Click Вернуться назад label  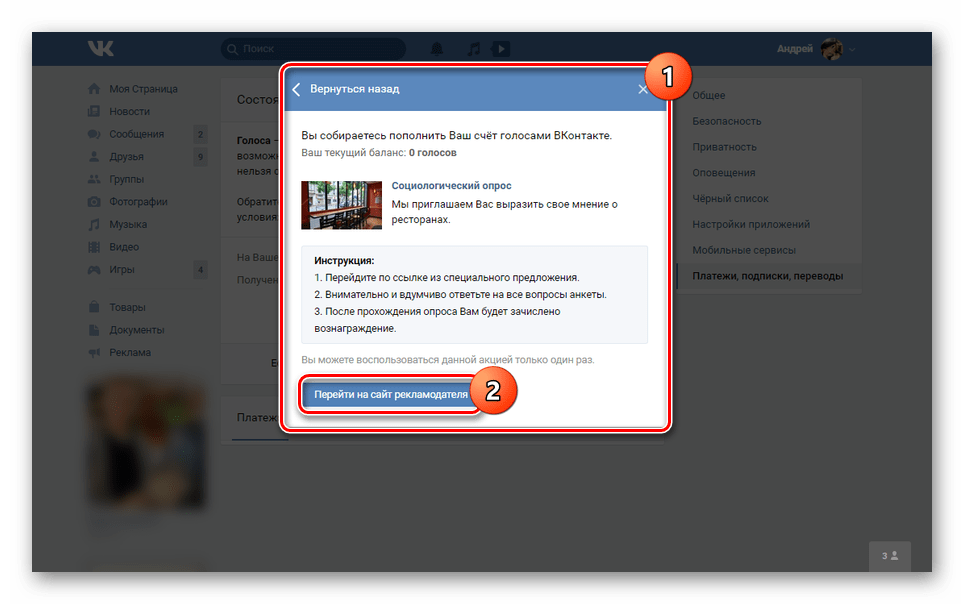355,89
